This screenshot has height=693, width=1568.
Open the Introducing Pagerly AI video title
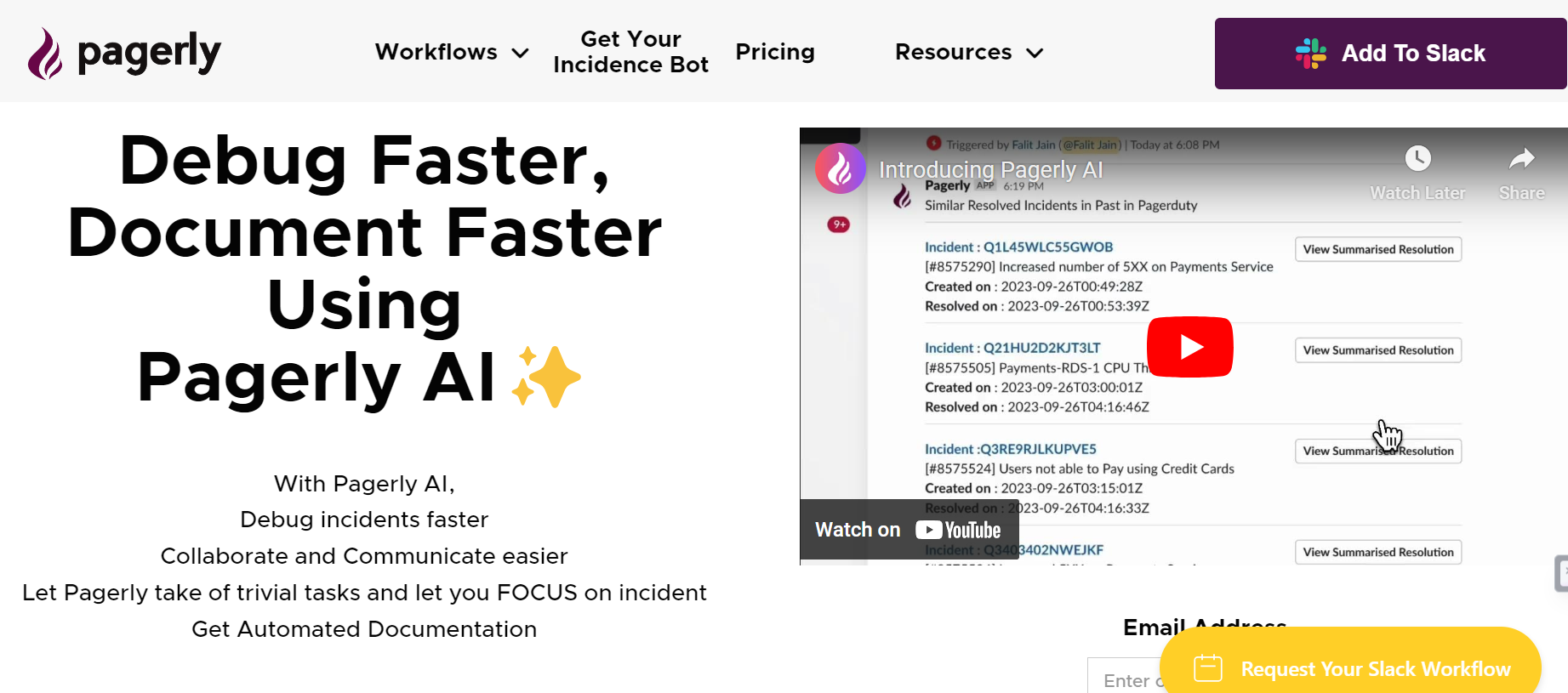(x=990, y=170)
